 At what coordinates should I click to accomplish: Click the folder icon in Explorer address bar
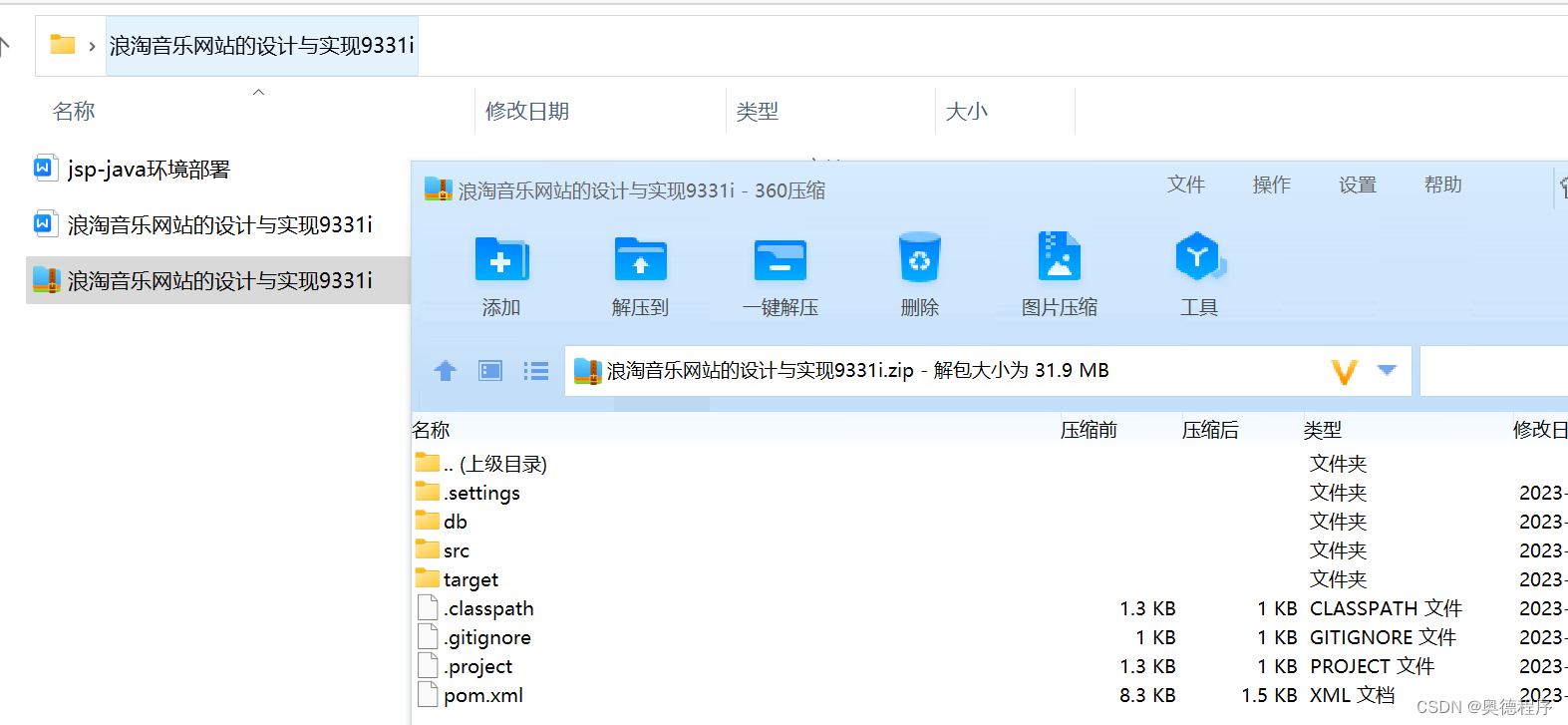63,44
